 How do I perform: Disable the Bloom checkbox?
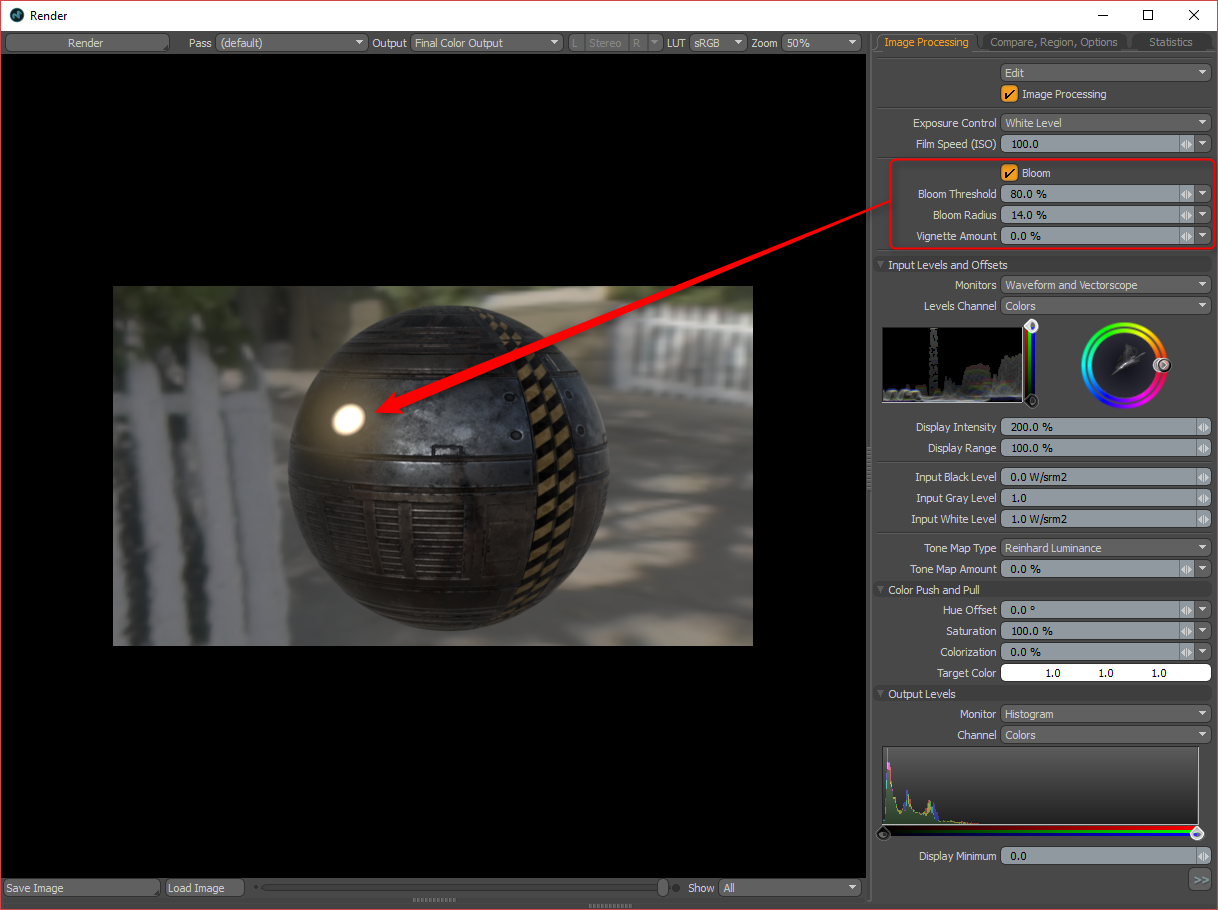[x=1009, y=173]
